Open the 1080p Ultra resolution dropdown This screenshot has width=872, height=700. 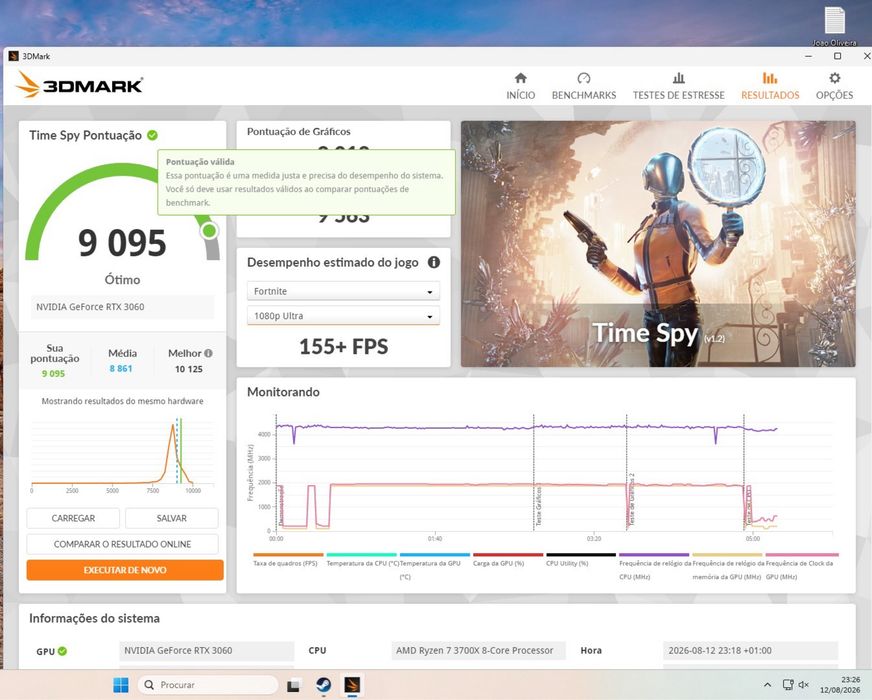tap(343, 315)
